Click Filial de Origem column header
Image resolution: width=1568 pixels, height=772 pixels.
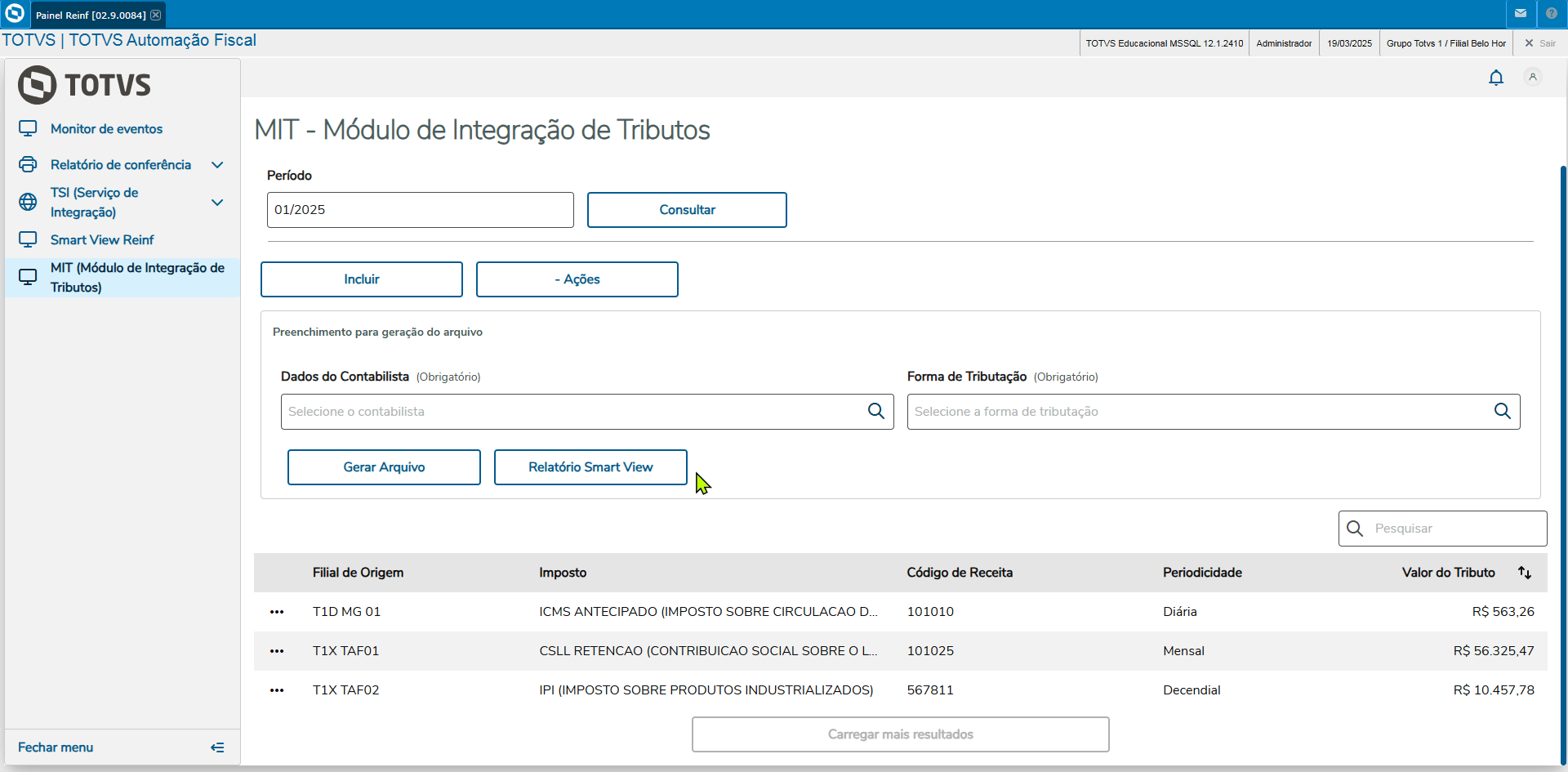click(358, 573)
